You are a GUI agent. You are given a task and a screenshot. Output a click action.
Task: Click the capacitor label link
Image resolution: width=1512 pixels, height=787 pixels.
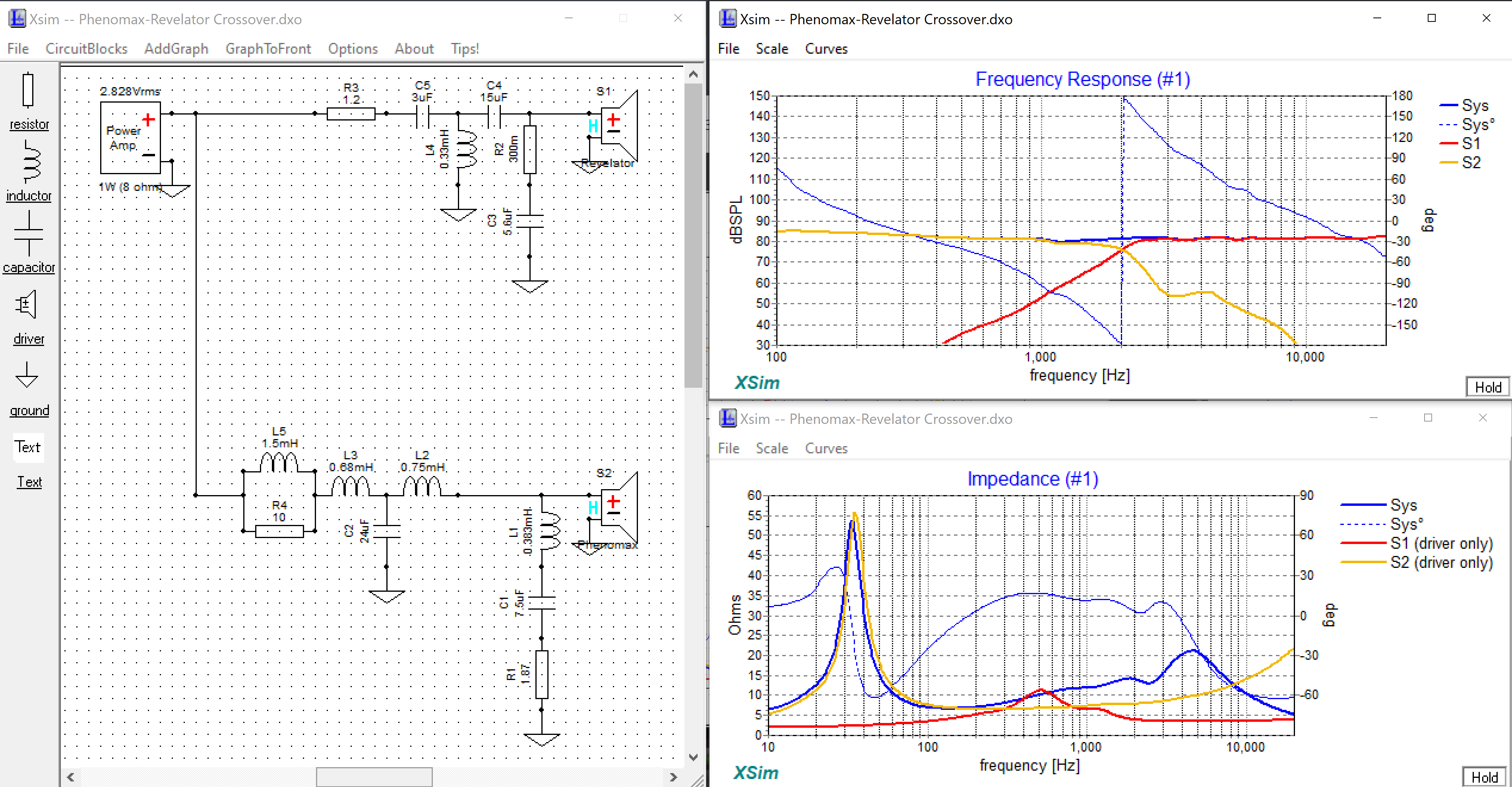pyautogui.click(x=29, y=267)
